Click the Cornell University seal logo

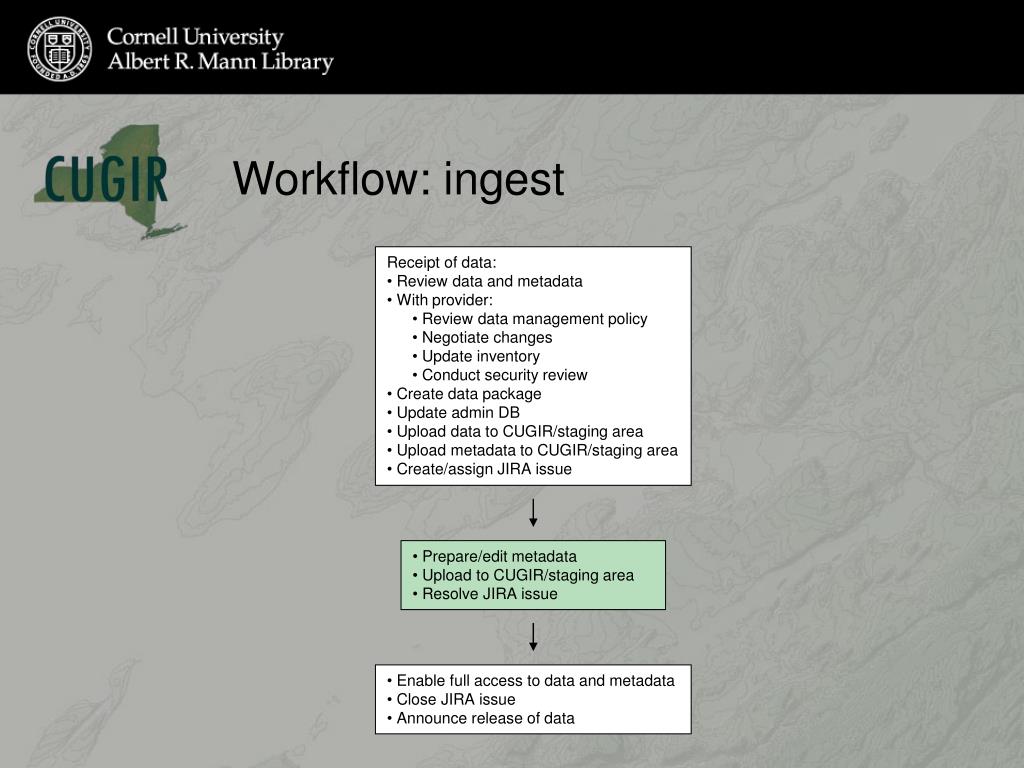[x=59, y=49]
